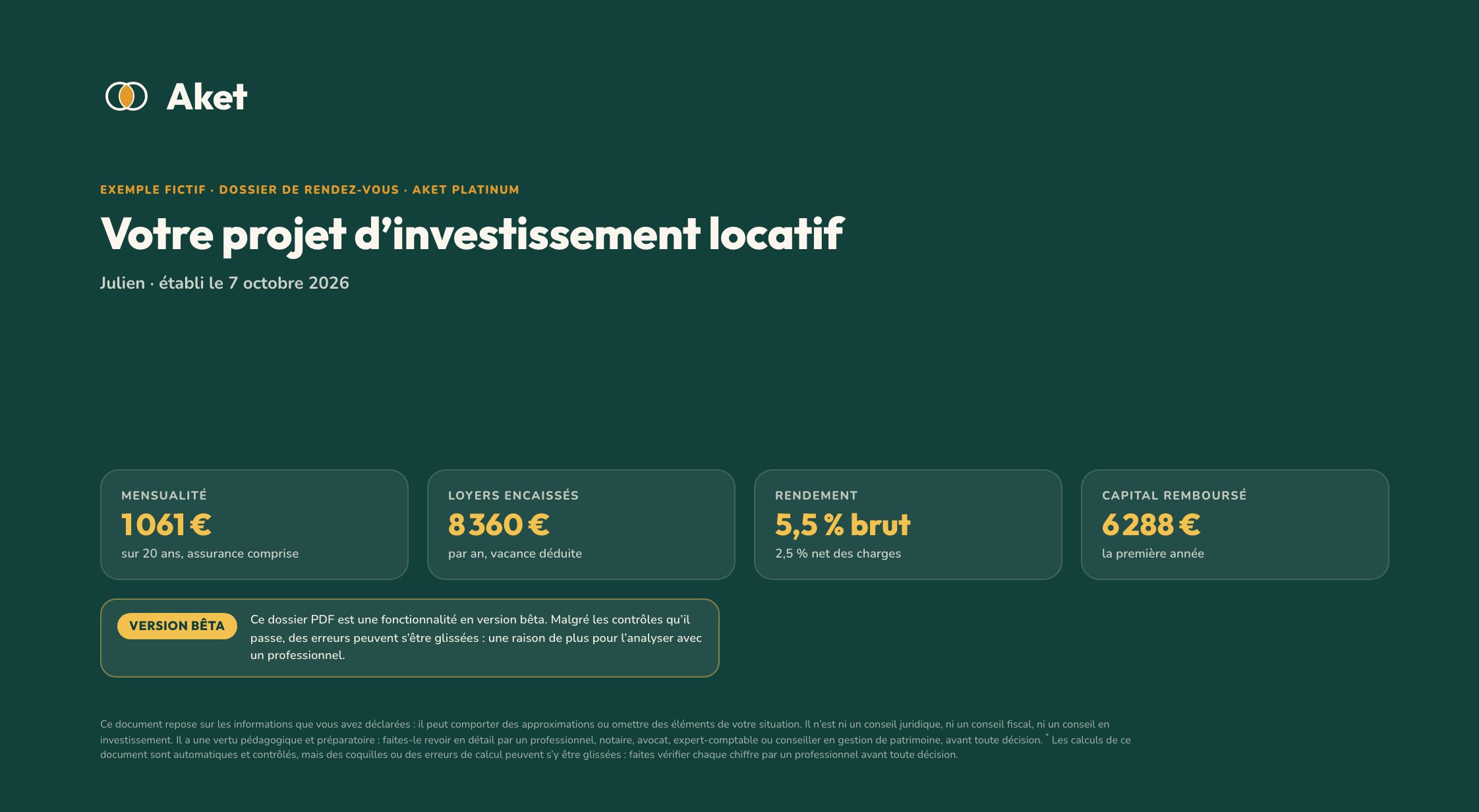
Task: Click the Aket brand name text
Action: coord(207,97)
